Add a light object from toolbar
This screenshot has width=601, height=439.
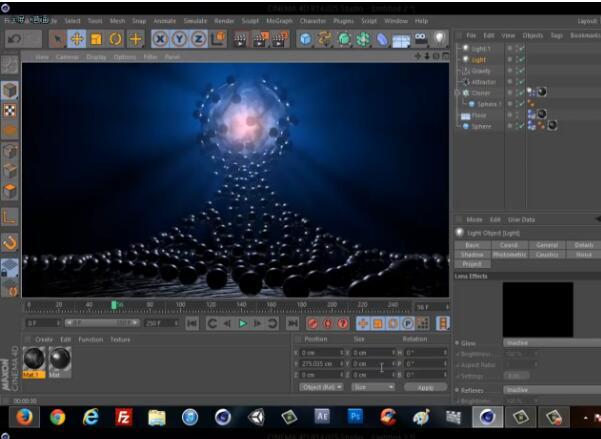coord(440,38)
